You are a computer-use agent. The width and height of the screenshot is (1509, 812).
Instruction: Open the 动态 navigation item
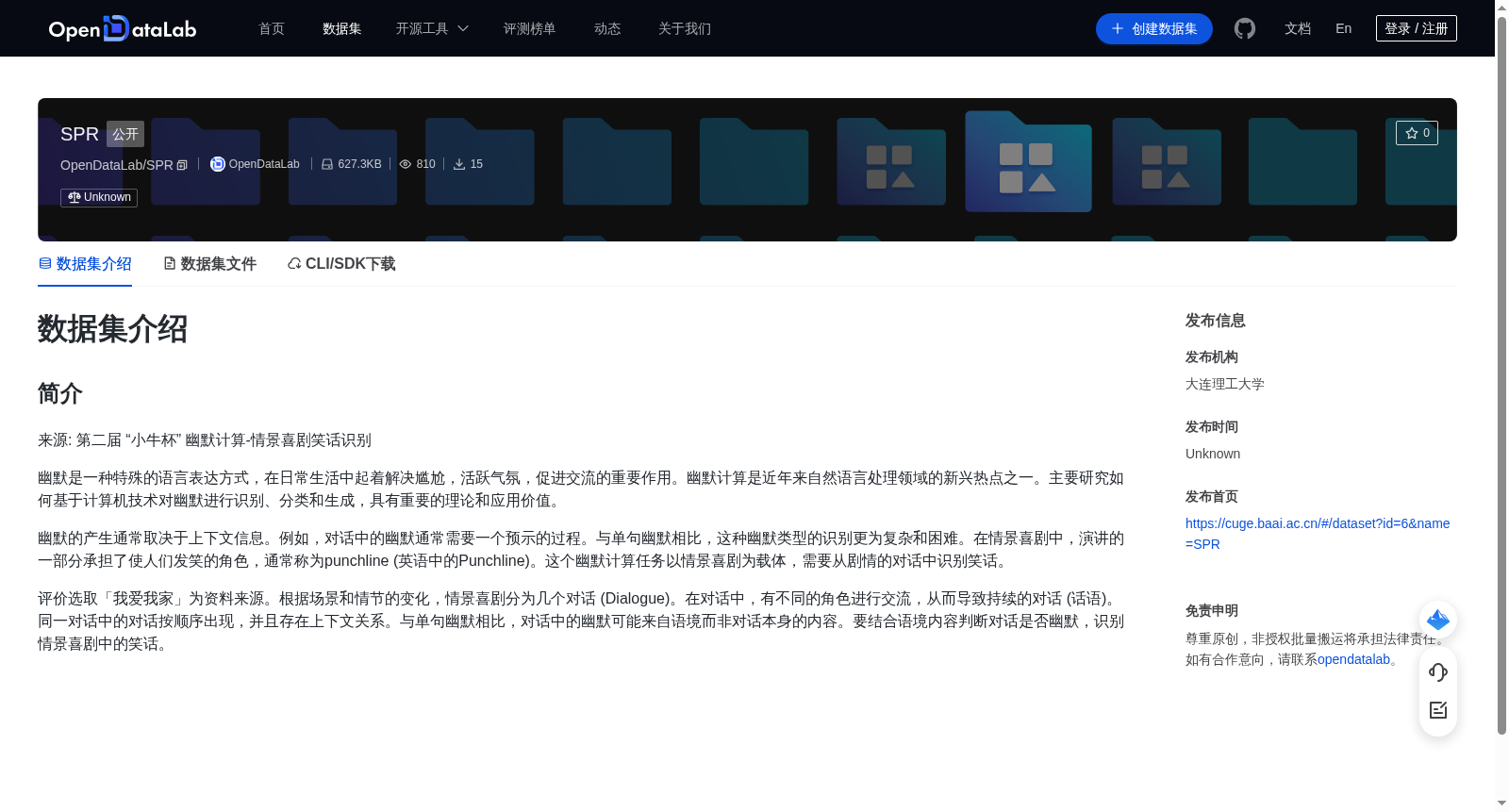click(607, 28)
